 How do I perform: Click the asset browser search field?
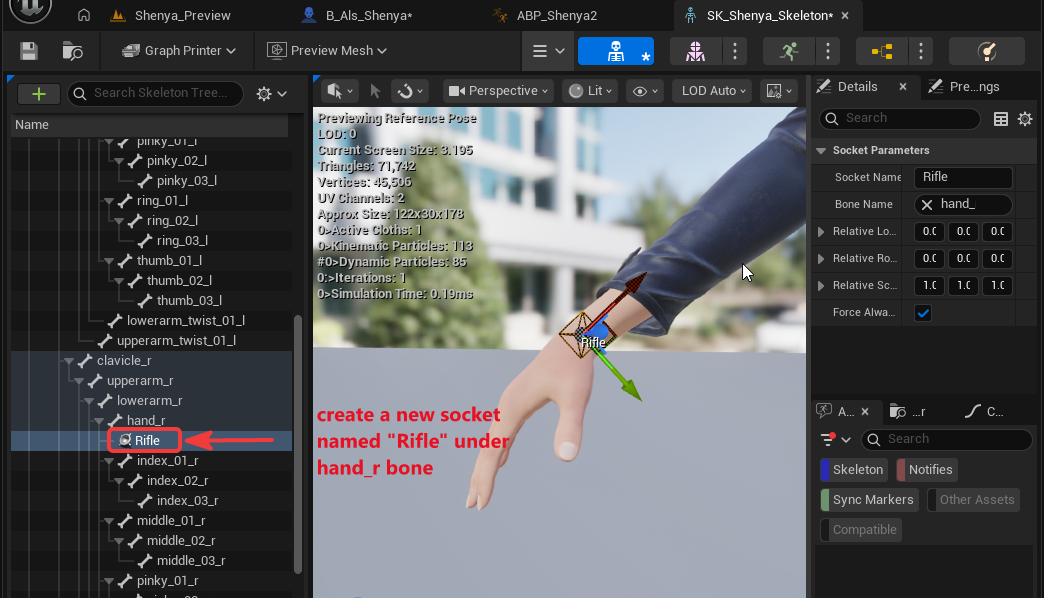(947, 440)
